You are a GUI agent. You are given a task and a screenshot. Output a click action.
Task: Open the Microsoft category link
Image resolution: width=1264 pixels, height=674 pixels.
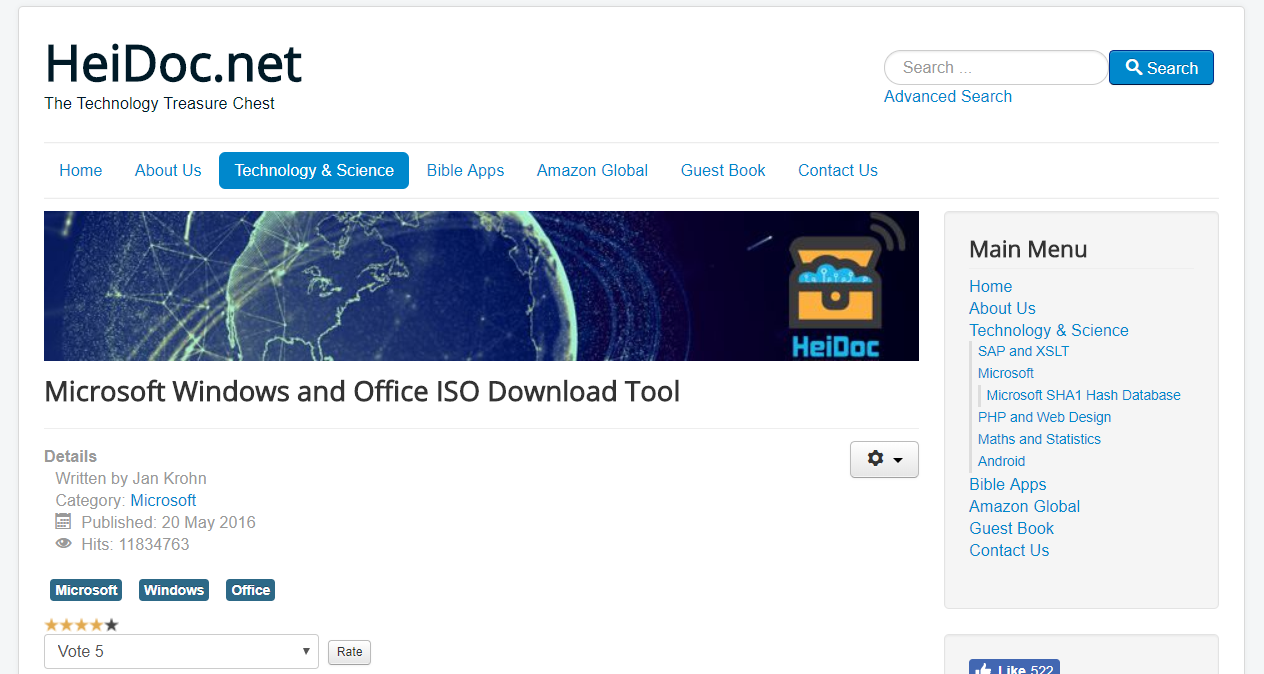[163, 500]
